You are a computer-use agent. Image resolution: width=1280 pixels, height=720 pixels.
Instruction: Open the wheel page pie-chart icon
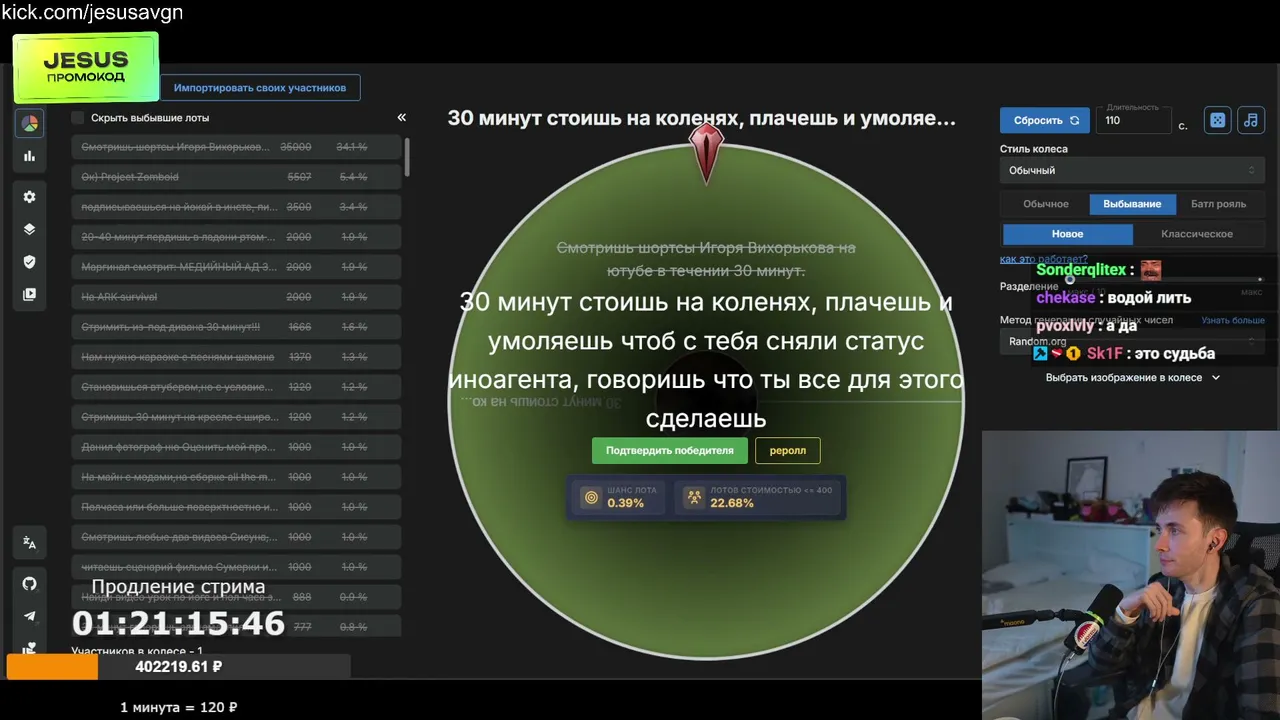tap(30, 124)
